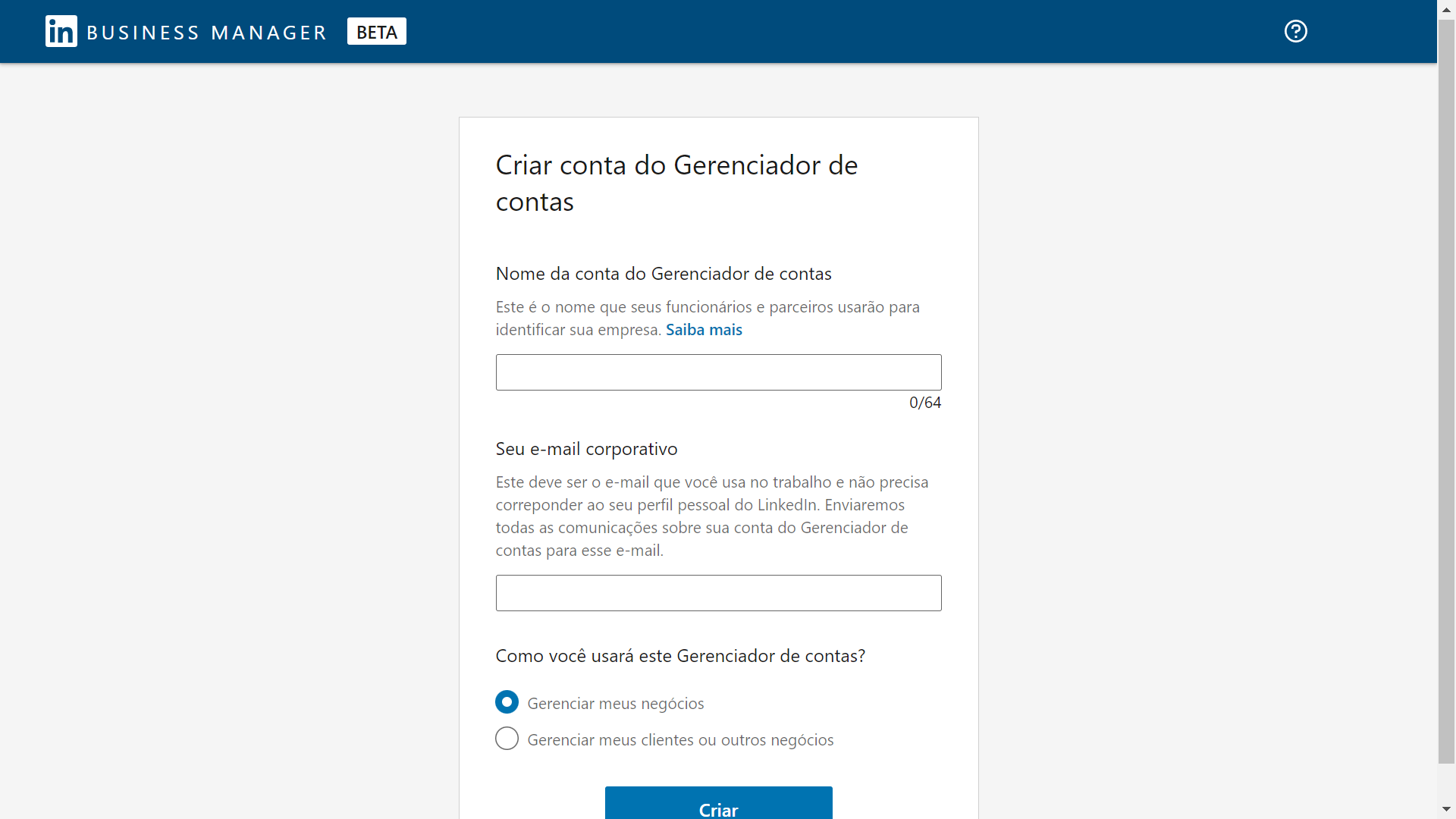Click the Como você usará question text
The height and width of the screenshot is (819, 1456).
680,656
